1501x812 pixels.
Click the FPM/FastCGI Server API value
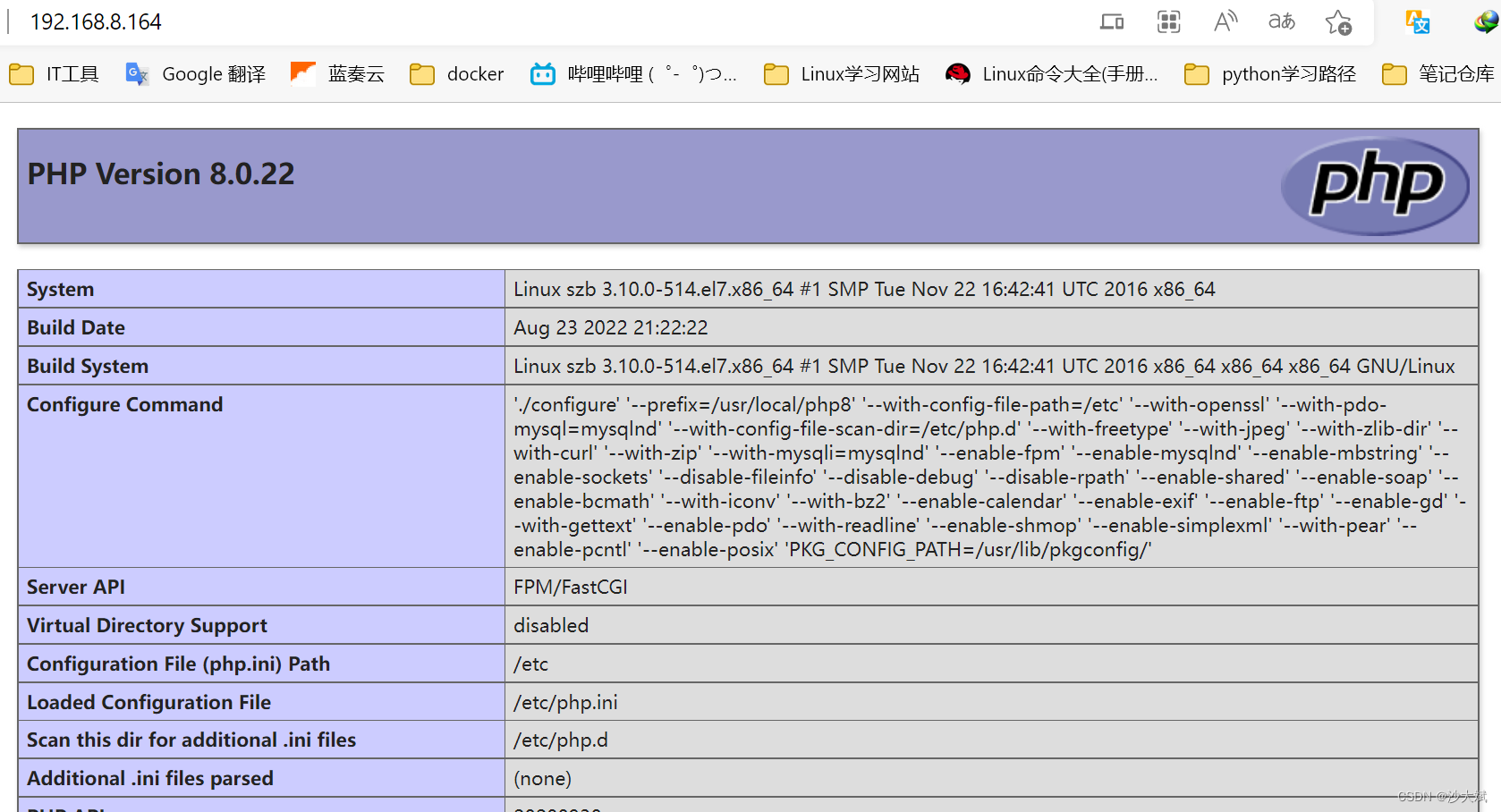tap(571, 587)
